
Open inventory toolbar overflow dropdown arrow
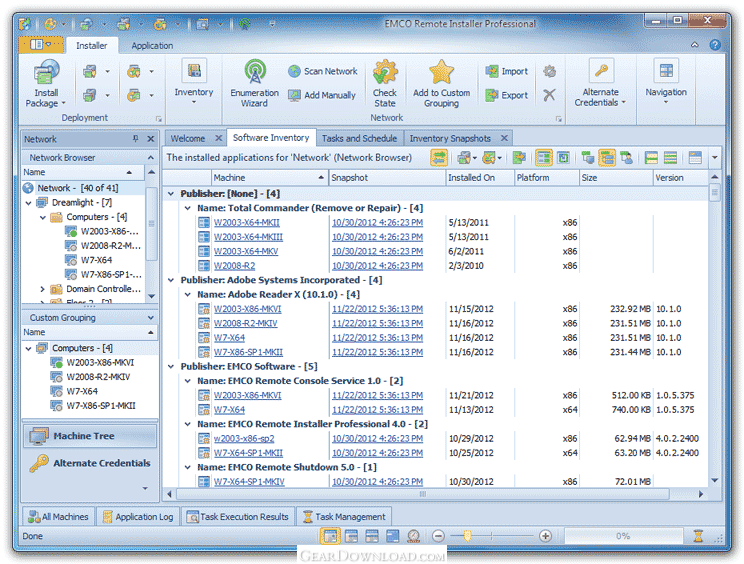715,157
